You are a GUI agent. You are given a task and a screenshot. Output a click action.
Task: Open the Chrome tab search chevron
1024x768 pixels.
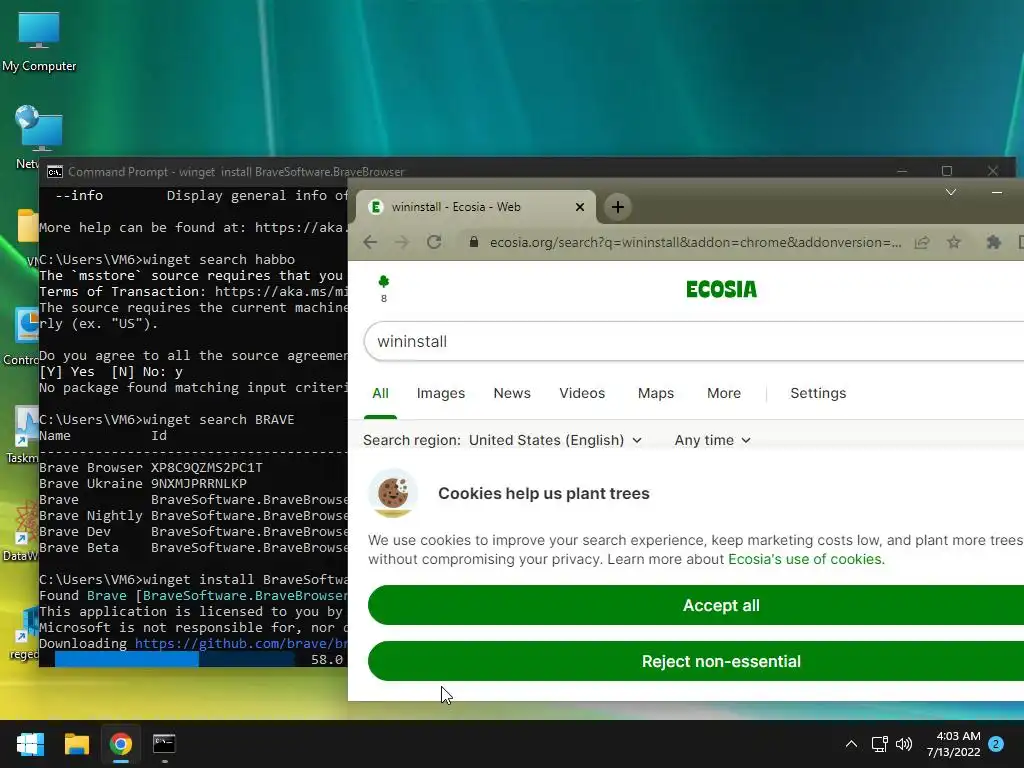click(951, 192)
